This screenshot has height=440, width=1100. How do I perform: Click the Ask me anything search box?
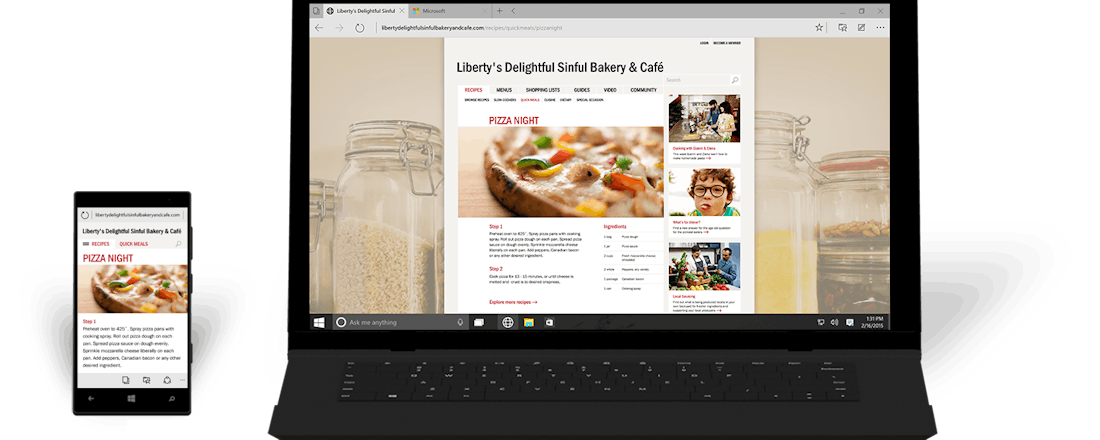tap(400, 322)
